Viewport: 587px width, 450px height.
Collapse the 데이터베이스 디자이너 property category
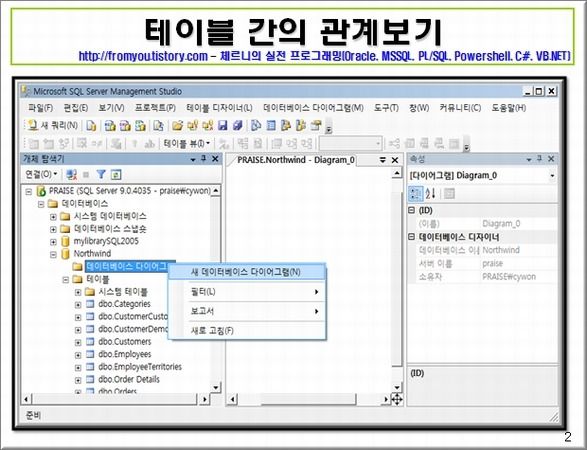pos(411,237)
